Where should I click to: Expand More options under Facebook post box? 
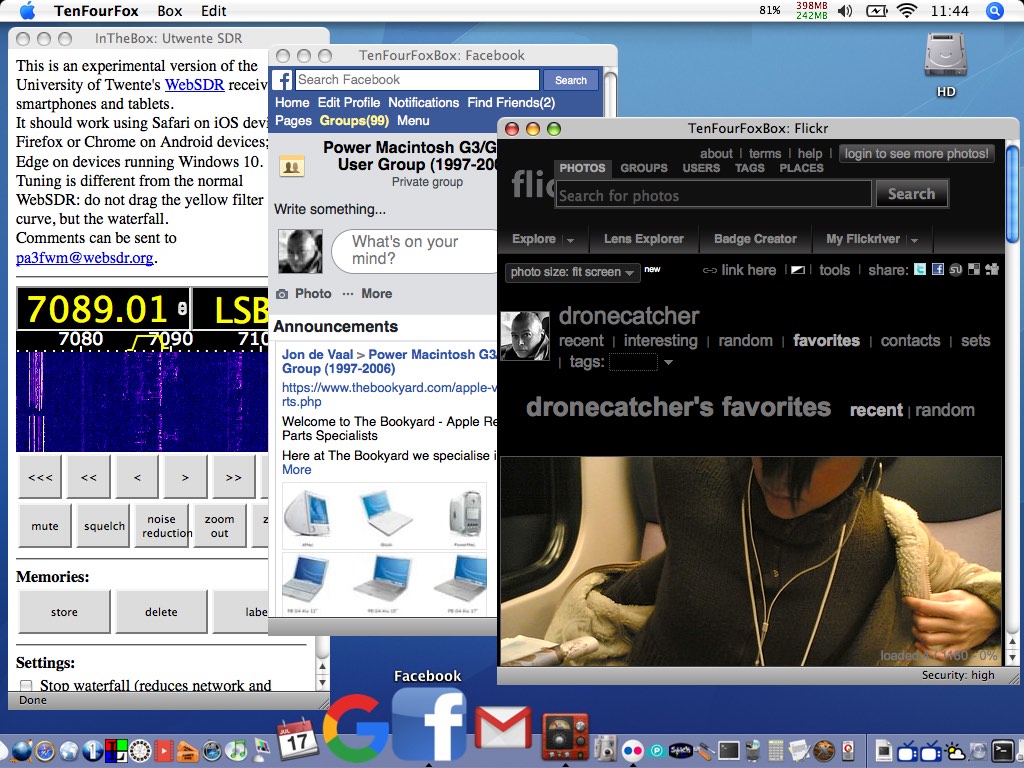(367, 294)
